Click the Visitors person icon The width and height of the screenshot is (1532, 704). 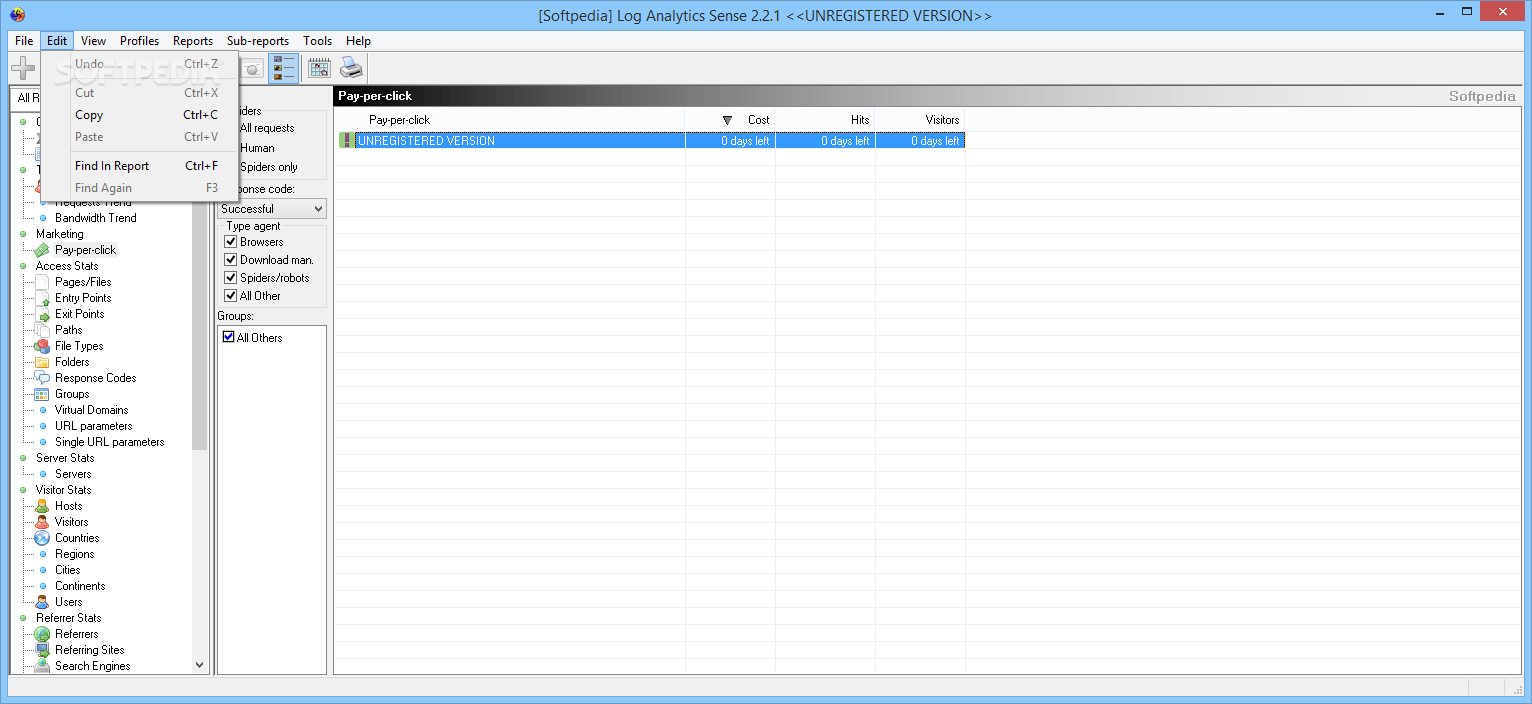coord(42,522)
